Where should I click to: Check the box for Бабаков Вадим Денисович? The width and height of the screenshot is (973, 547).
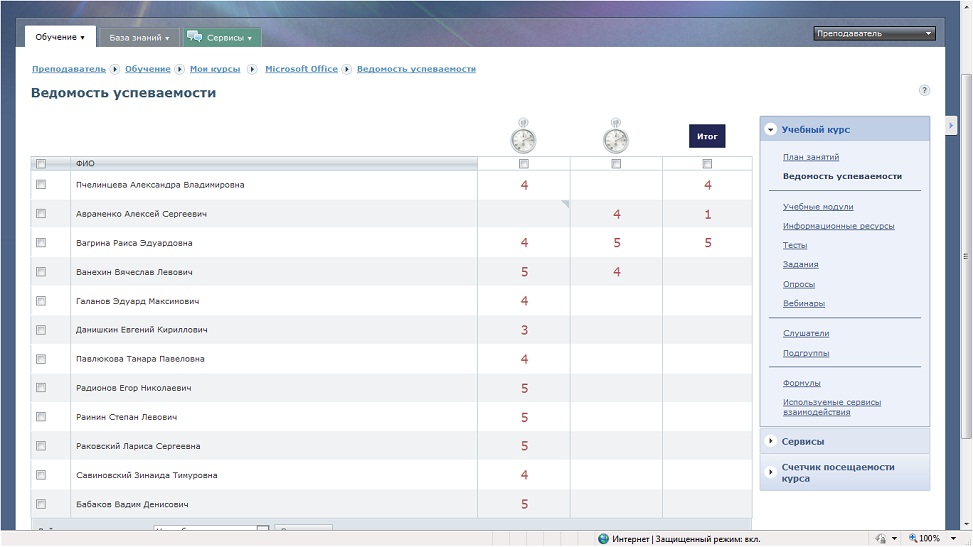click(41, 504)
